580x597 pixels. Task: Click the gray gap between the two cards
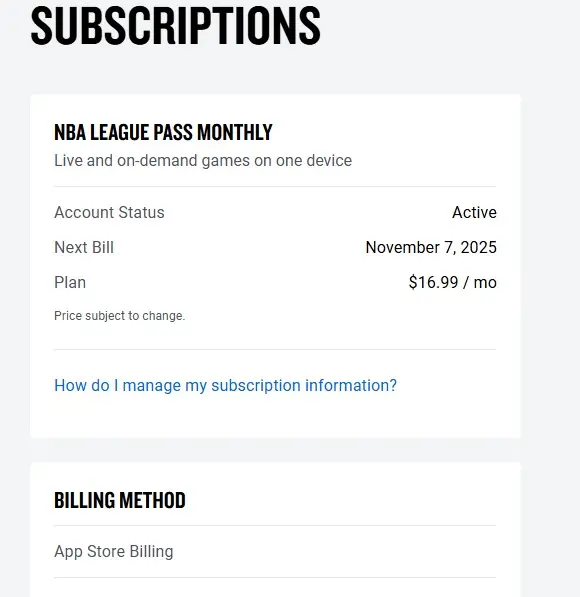tap(275, 450)
